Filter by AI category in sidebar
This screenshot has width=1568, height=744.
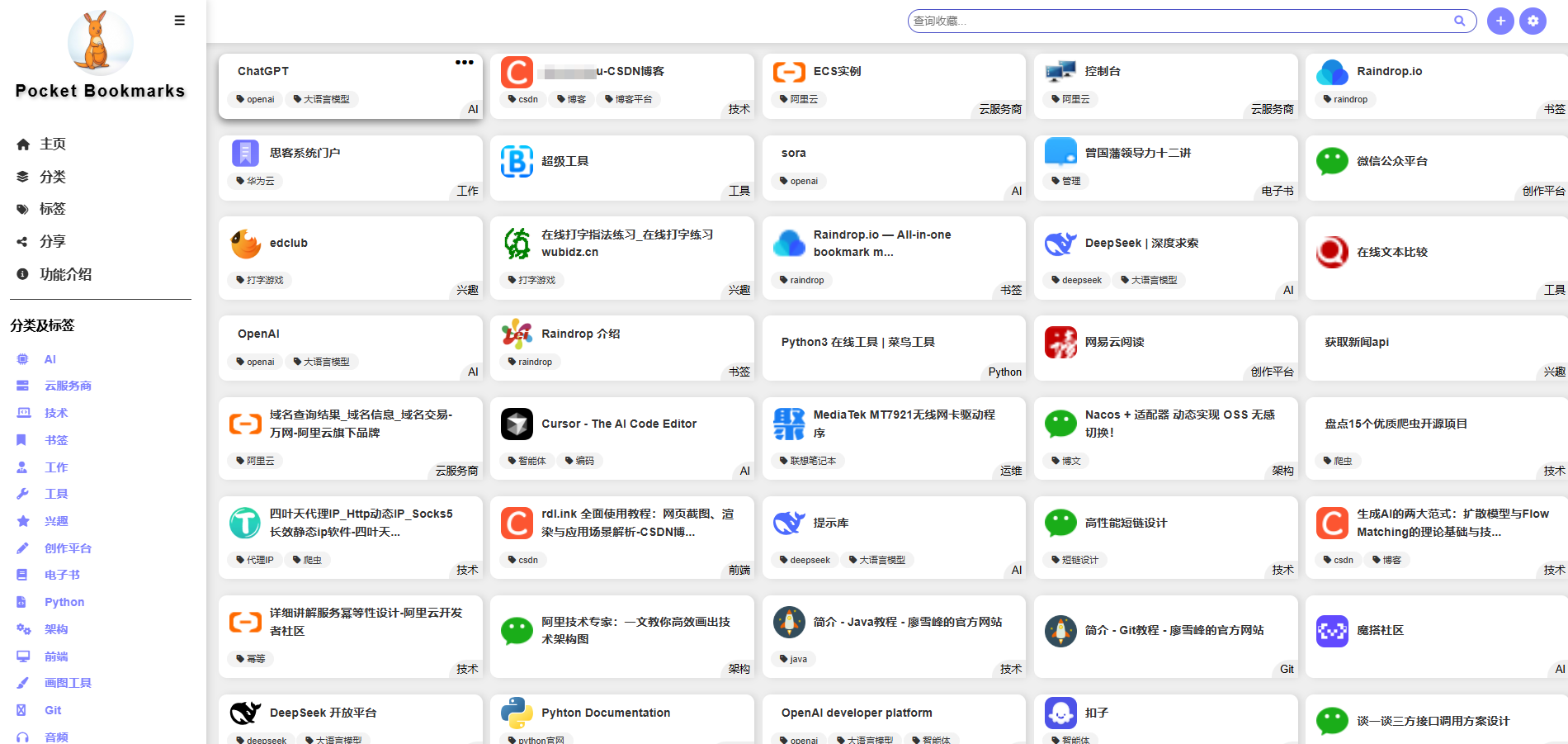pyautogui.click(x=50, y=359)
